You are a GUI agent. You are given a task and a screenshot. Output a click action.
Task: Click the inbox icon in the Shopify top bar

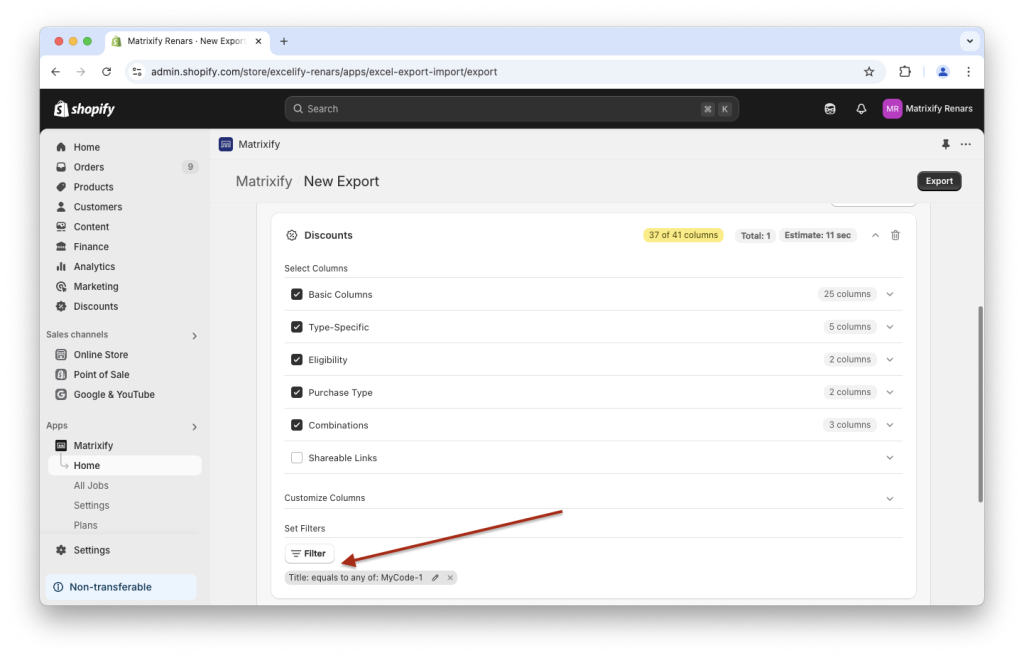[x=830, y=108]
